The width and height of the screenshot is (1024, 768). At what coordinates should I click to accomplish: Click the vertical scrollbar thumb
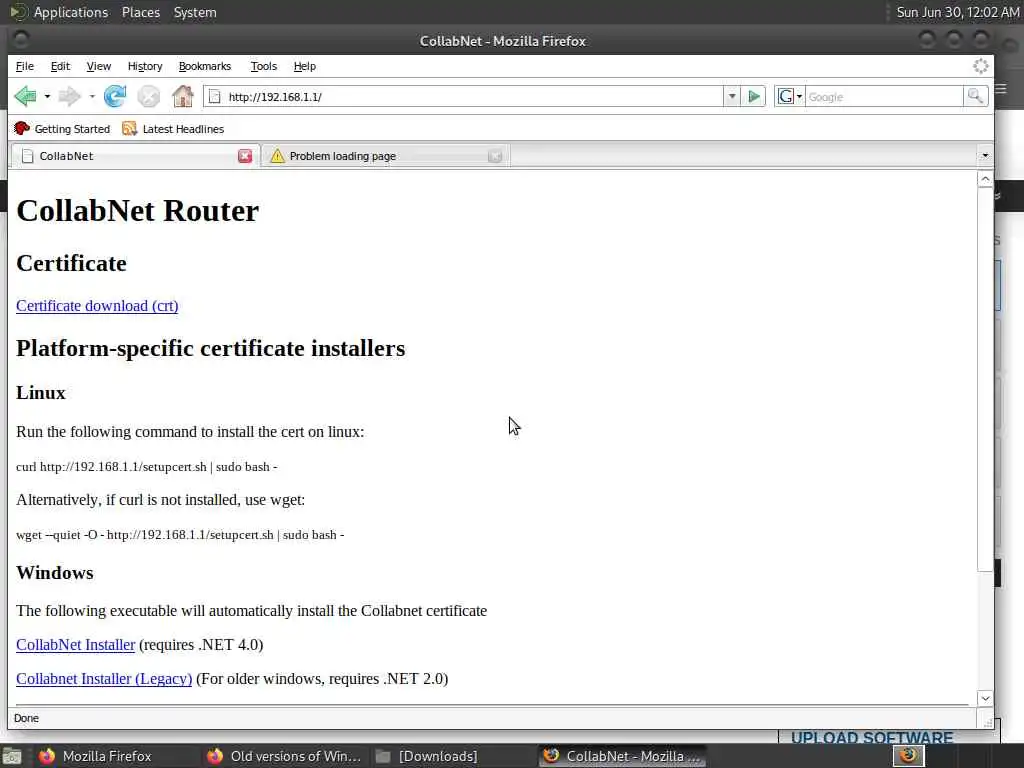pos(985,379)
